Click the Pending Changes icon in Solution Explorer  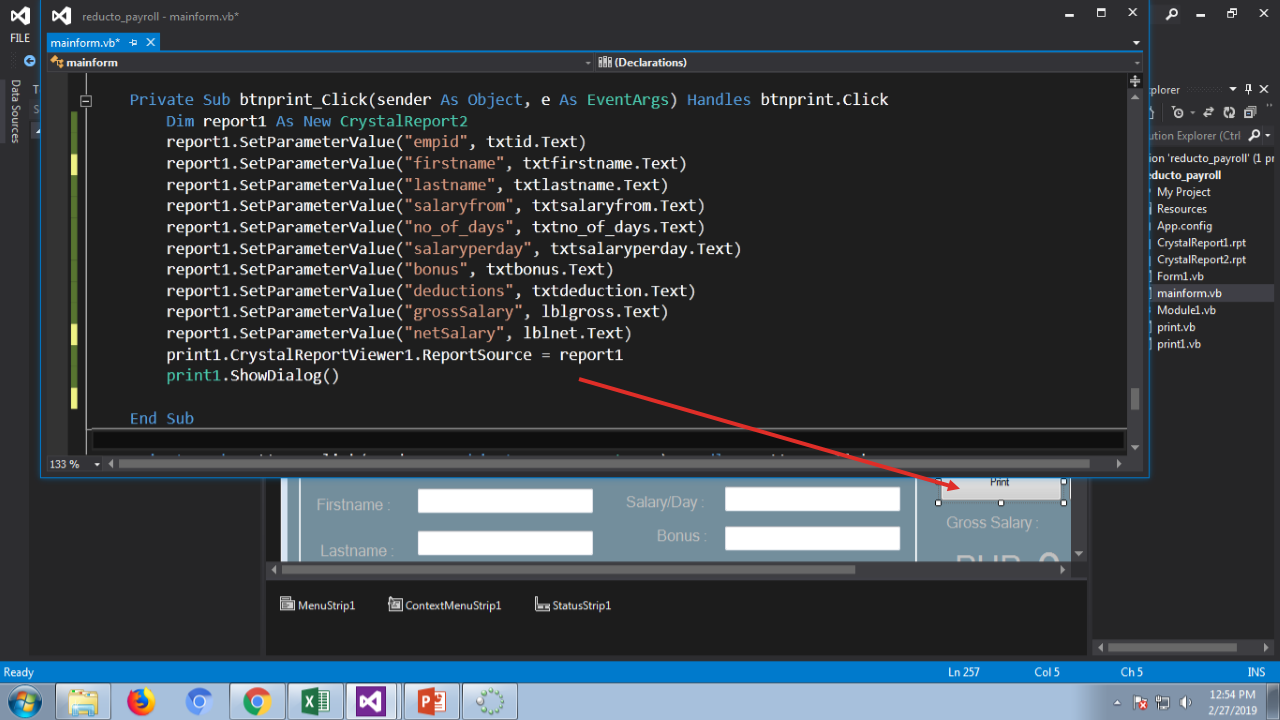[1179, 112]
